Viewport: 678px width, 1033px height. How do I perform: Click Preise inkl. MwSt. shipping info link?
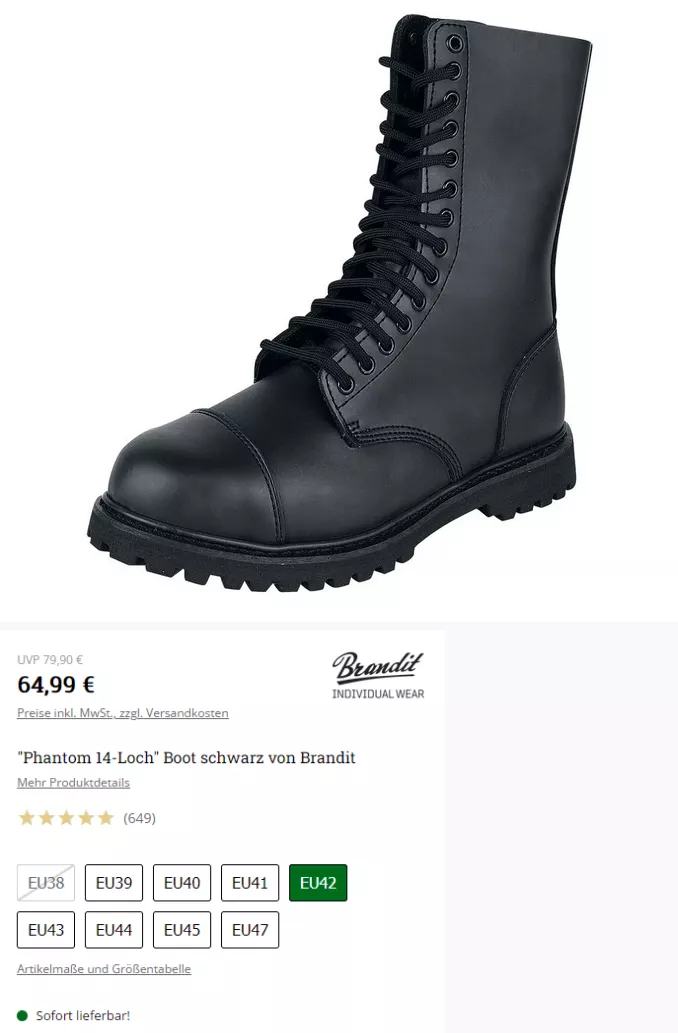(123, 713)
